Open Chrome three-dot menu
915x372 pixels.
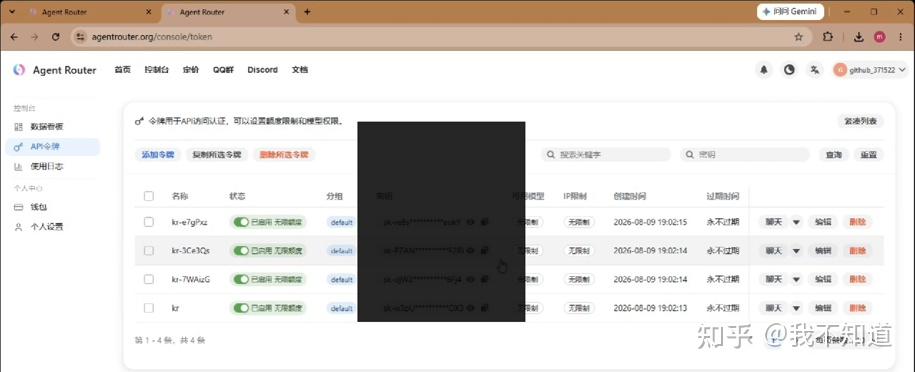pyautogui.click(x=901, y=37)
